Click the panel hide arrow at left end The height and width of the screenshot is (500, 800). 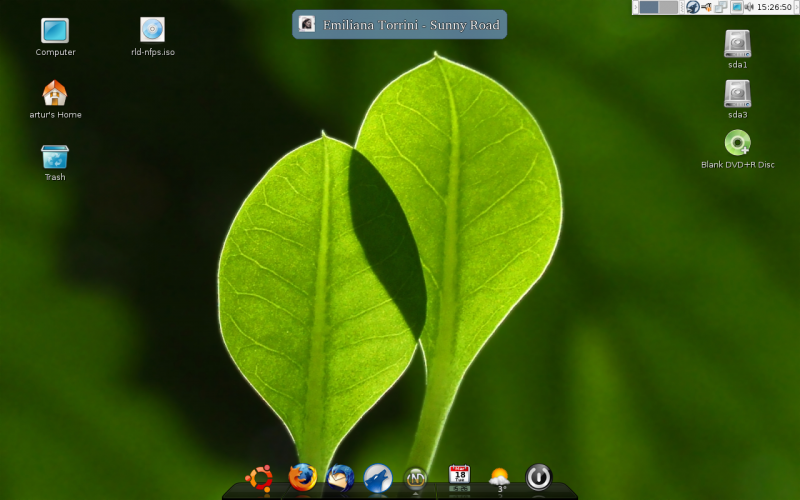pyautogui.click(x=636, y=7)
